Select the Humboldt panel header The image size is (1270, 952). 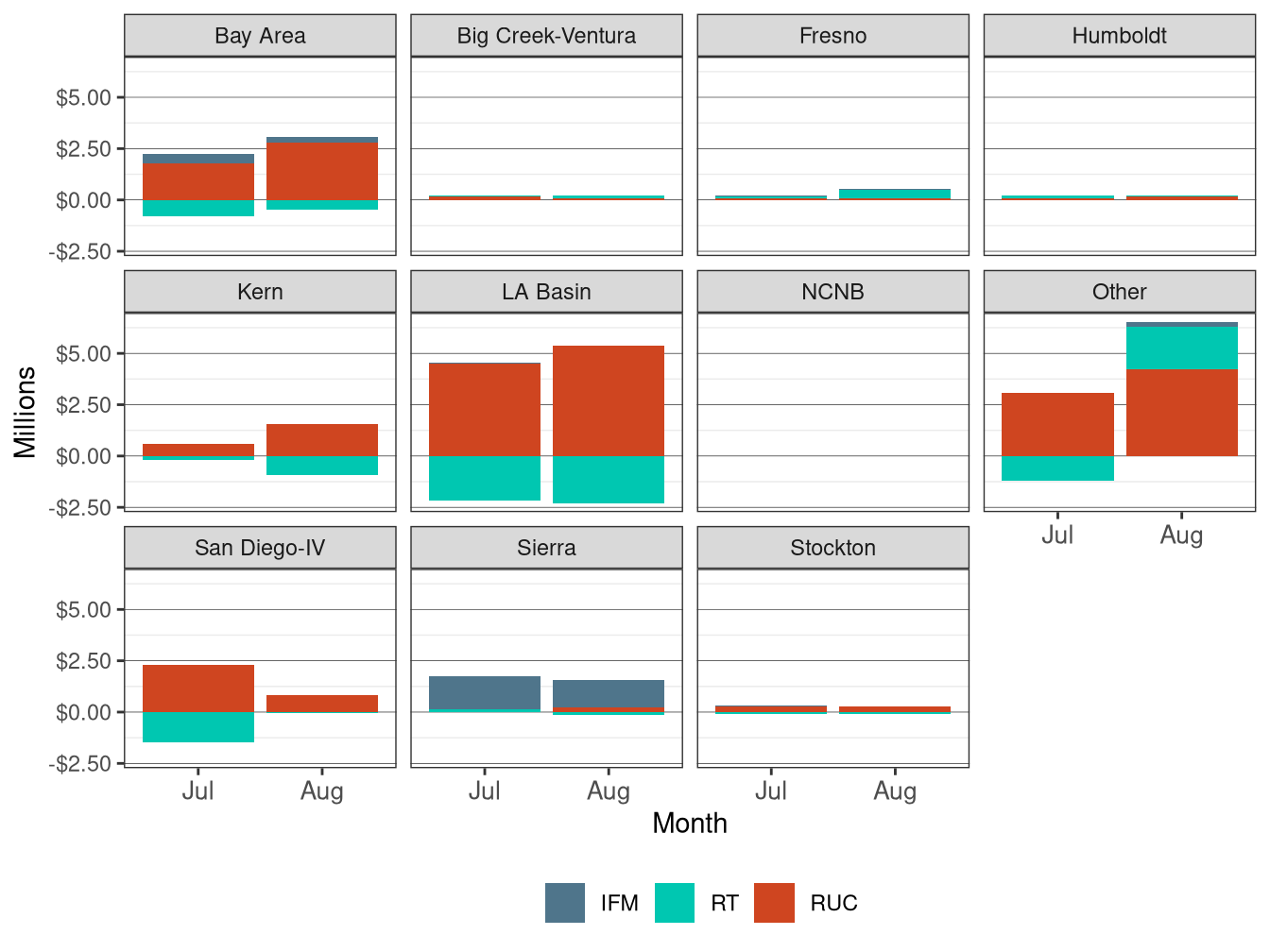click(x=1118, y=36)
